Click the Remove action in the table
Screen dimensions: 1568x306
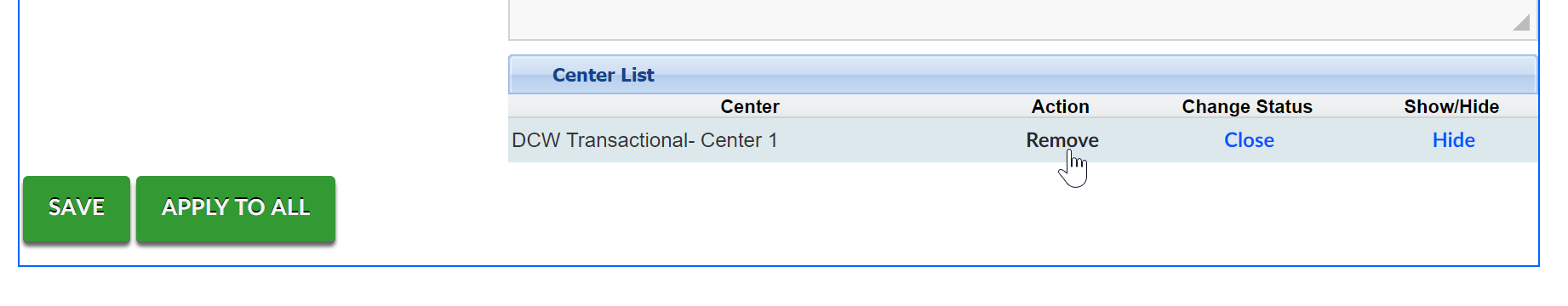tap(1062, 140)
